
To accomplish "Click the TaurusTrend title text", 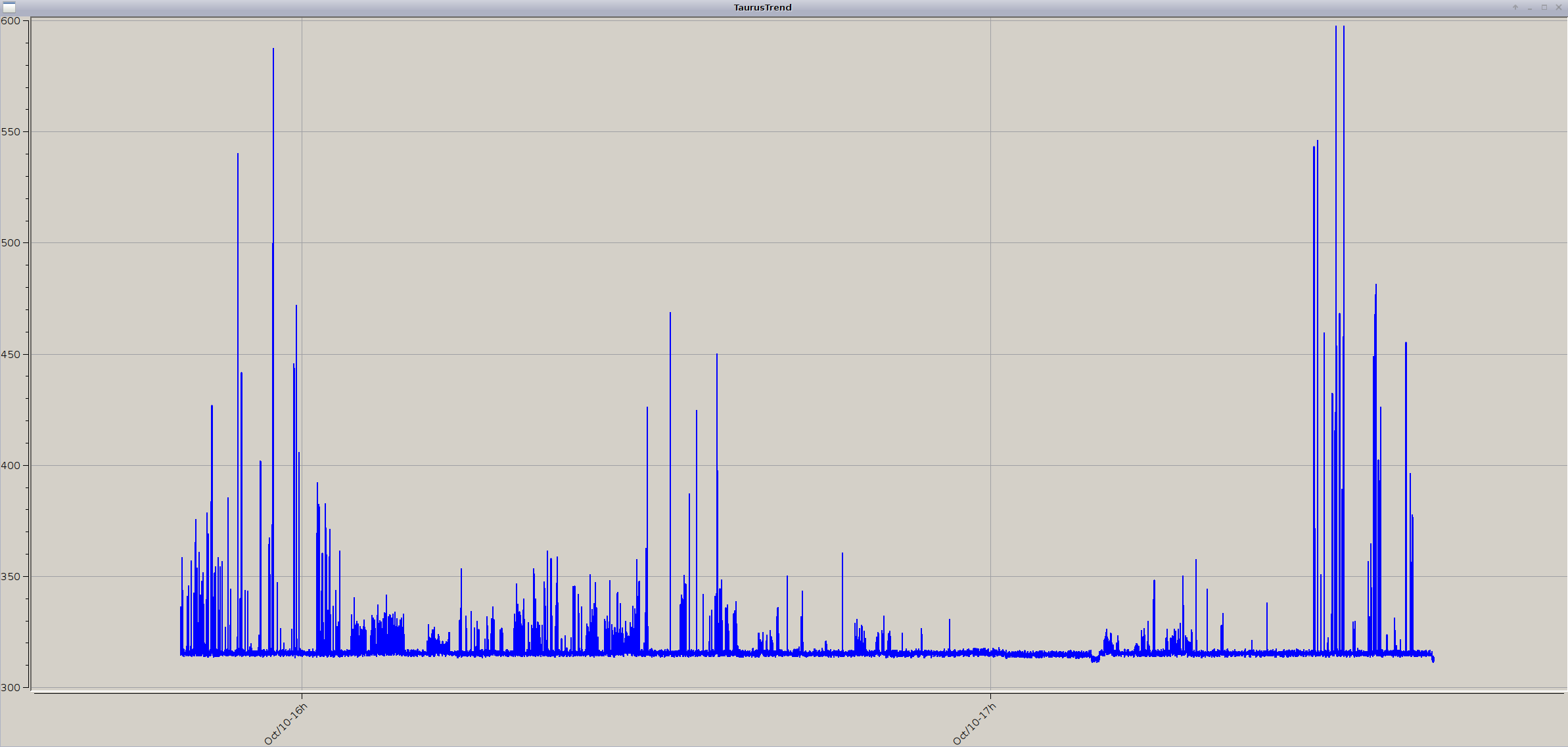I will point(762,7).
